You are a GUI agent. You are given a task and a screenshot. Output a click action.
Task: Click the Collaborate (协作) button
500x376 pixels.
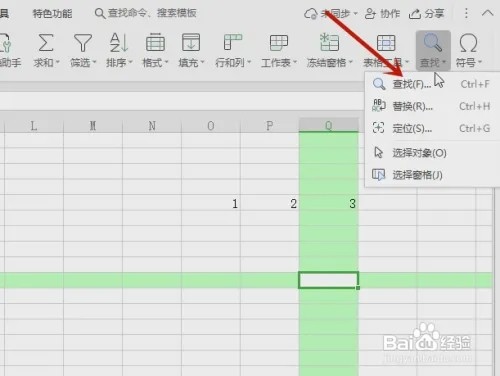coord(382,14)
